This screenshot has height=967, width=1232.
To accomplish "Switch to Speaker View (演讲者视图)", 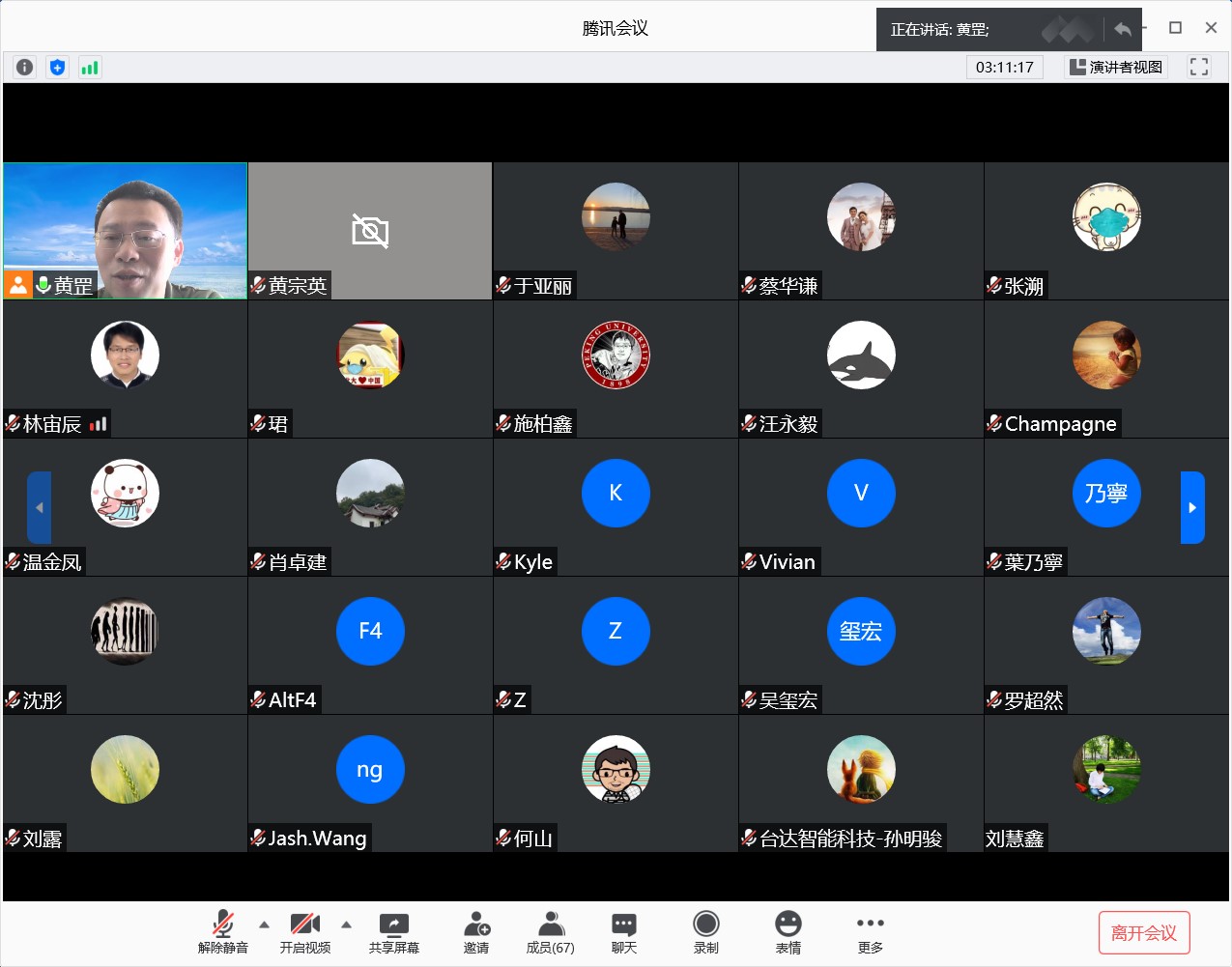I will [1116, 67].
